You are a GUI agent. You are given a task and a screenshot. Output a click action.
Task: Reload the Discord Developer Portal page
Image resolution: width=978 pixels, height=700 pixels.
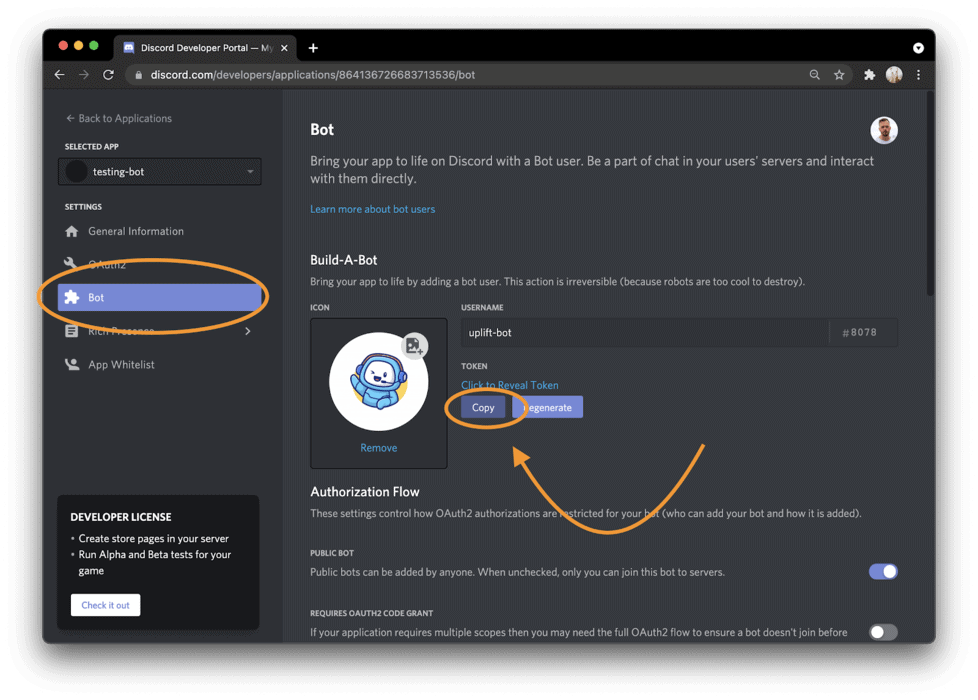click(x=109, y=75)
